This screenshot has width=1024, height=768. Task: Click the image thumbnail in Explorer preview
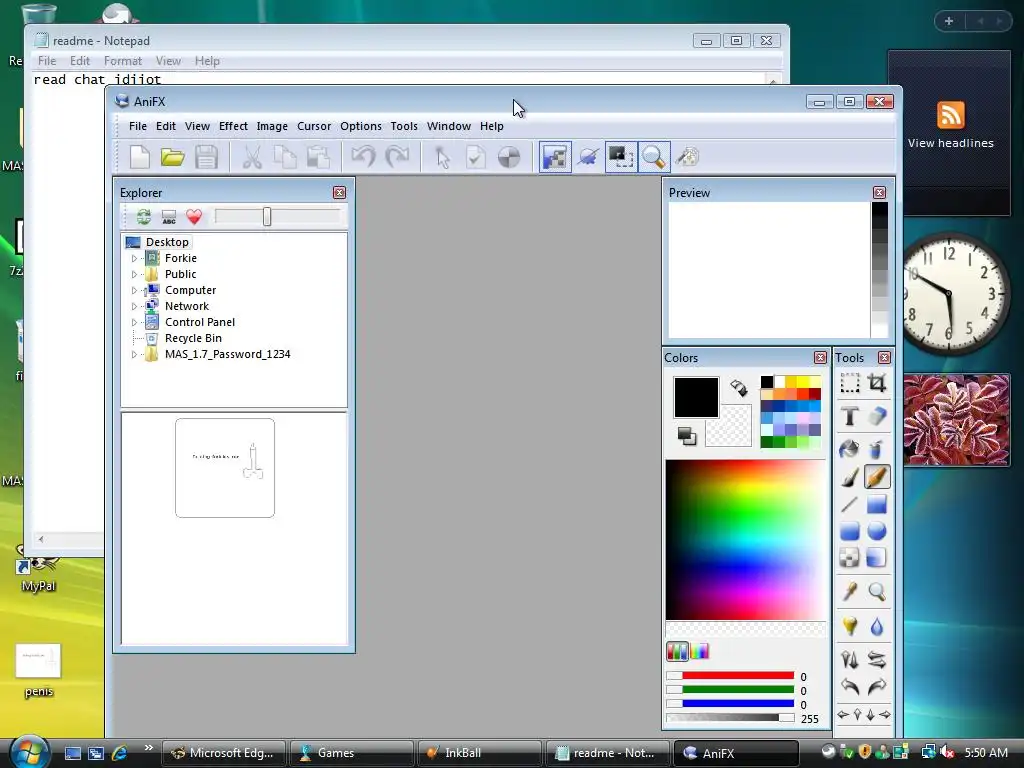[x=225, y=468]
